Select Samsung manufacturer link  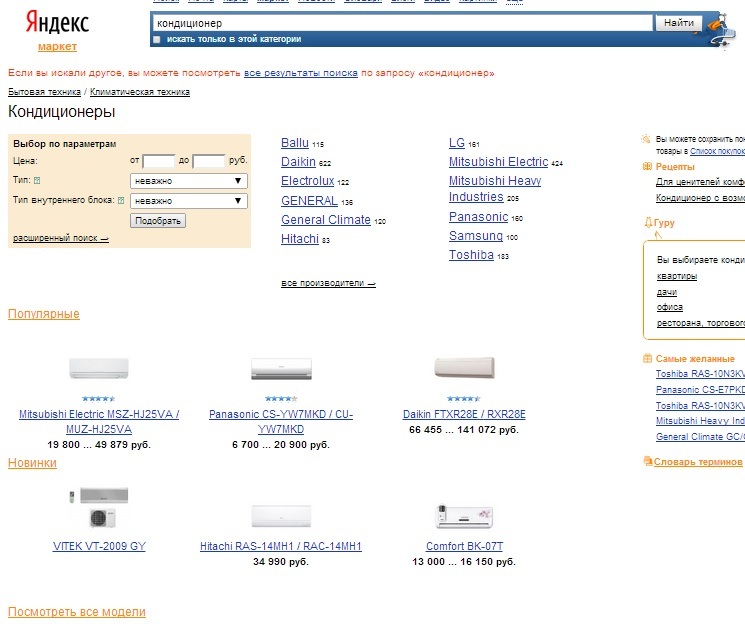(x=476, y=236)
